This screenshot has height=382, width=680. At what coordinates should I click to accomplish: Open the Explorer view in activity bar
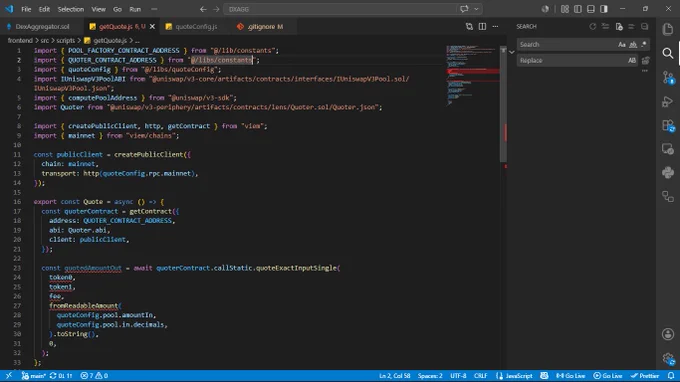pyautogui.click(x=668, y=29)
